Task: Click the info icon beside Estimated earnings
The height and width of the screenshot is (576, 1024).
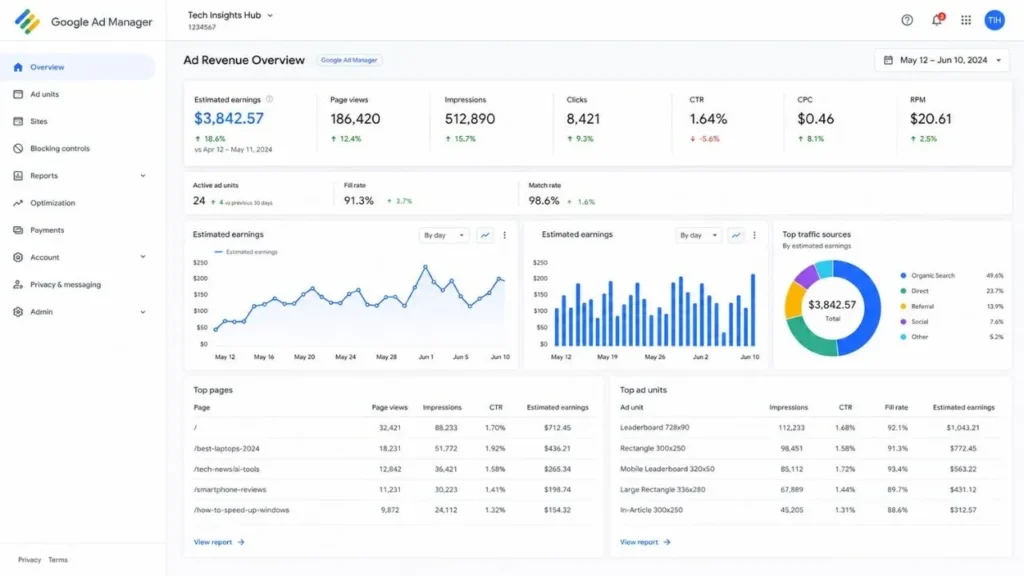Action: coord(269,99)
